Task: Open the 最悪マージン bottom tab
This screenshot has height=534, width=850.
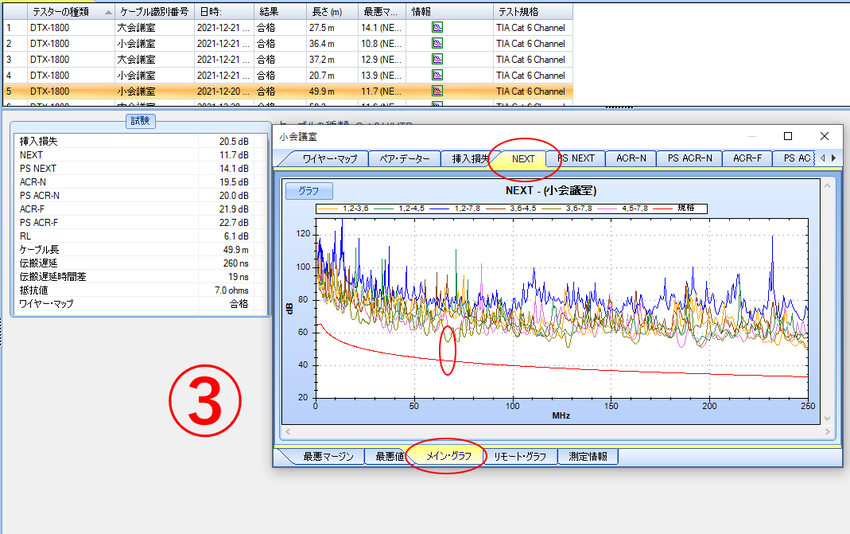Action: click(328, 456)
